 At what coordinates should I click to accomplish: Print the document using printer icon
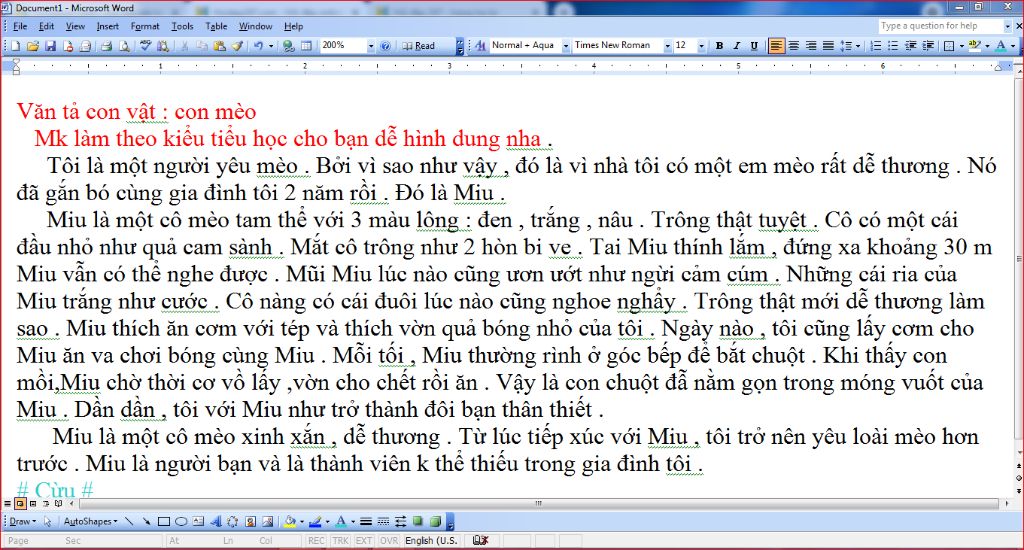(x=106, y=46)
